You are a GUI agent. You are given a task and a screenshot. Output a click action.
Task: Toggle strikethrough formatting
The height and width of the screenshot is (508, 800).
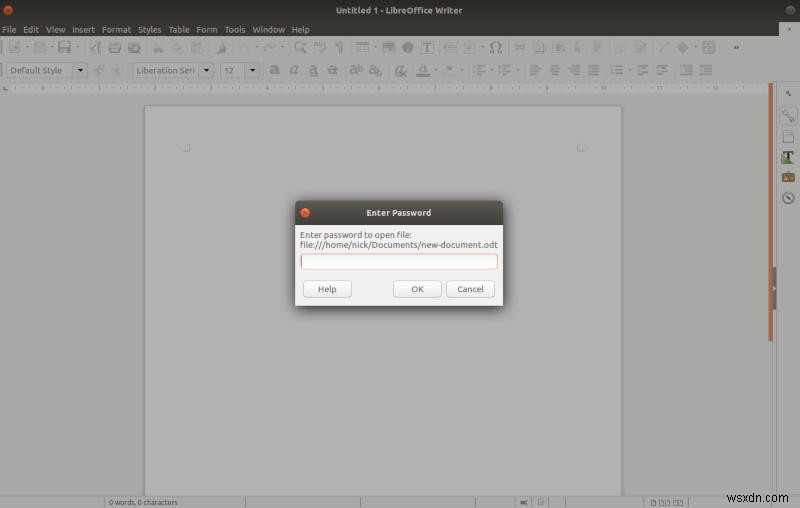click(332, 70)
